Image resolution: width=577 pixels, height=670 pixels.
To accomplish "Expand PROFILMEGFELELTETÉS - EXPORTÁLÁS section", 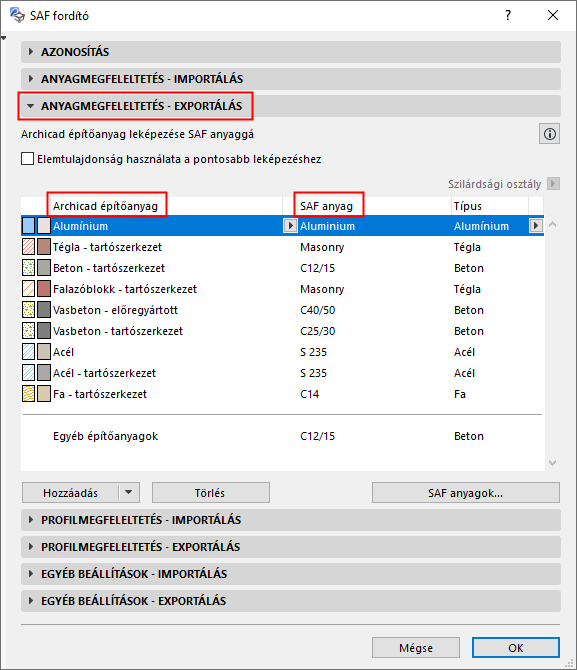I will (291, 547).
